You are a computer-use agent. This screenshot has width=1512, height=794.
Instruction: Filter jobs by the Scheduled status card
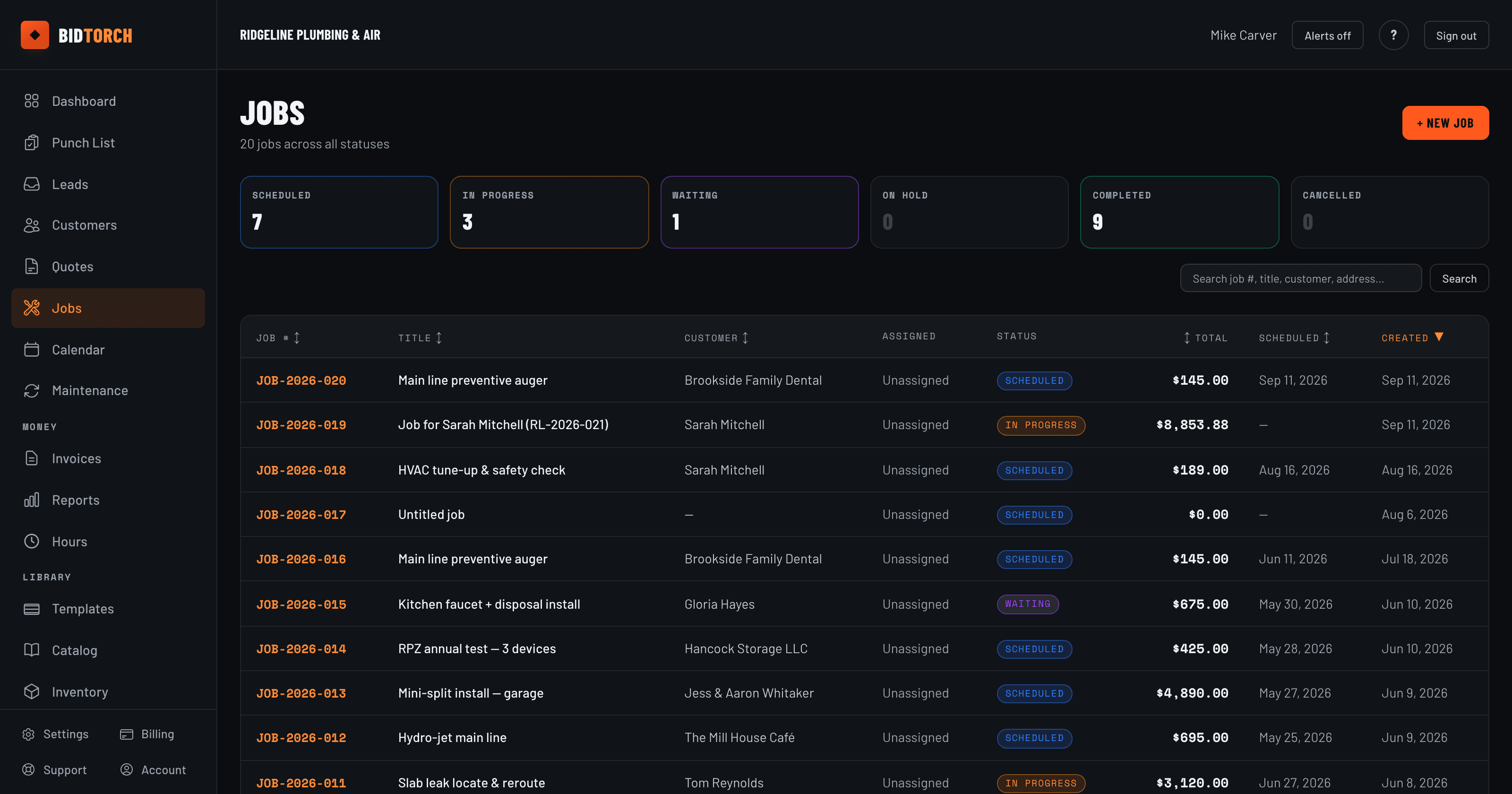tap(339, 212)
